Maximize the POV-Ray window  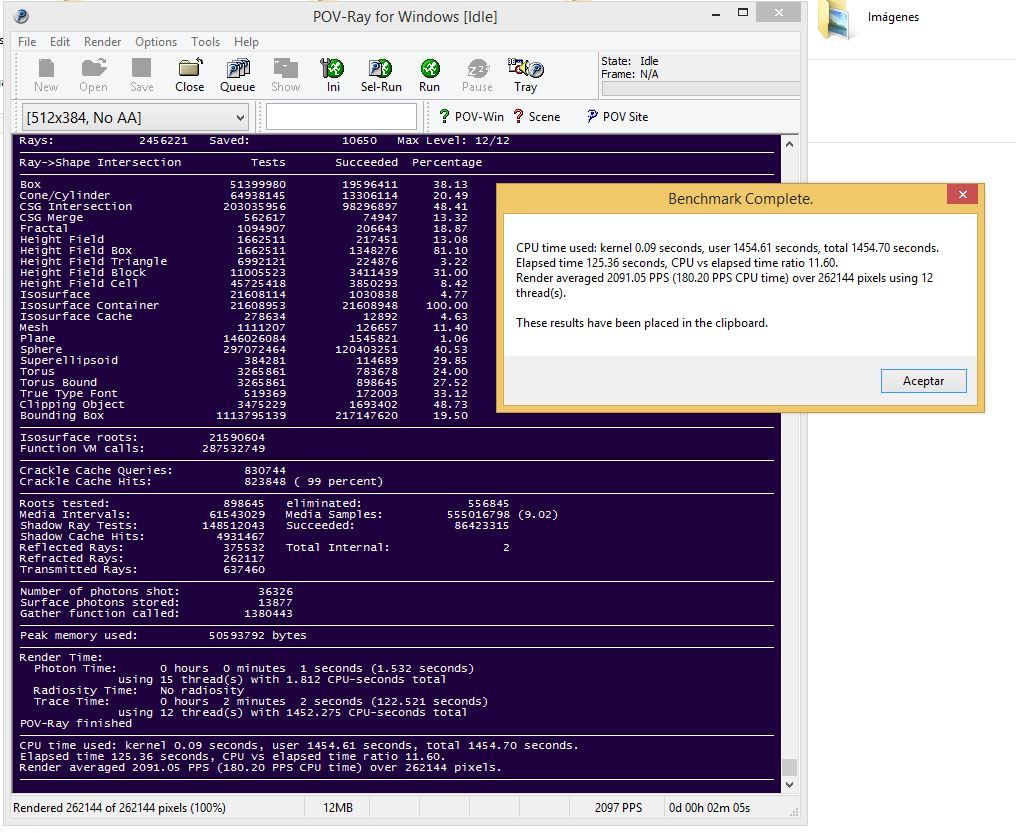click(x=743, y=12)
